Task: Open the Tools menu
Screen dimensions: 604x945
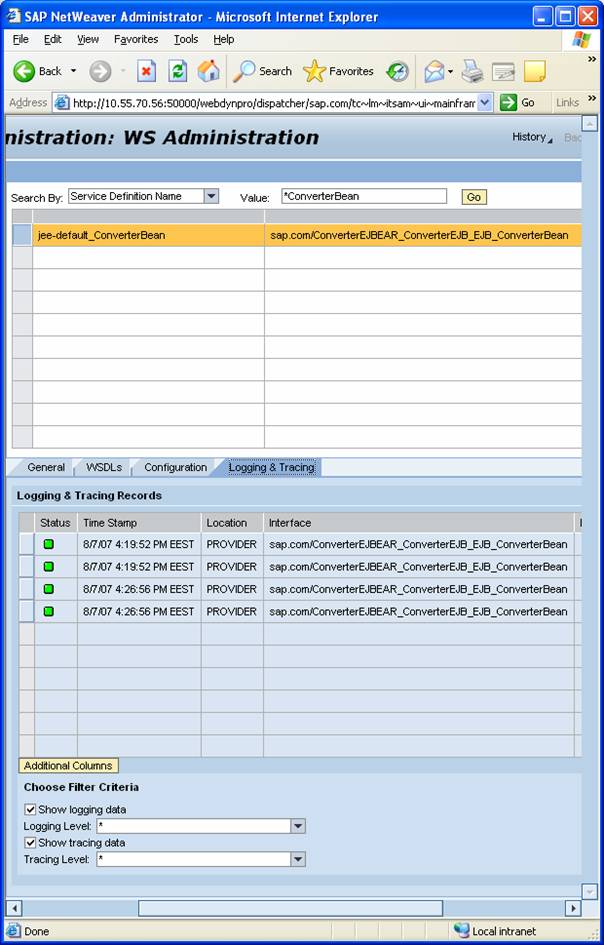Action: [186, 39]
